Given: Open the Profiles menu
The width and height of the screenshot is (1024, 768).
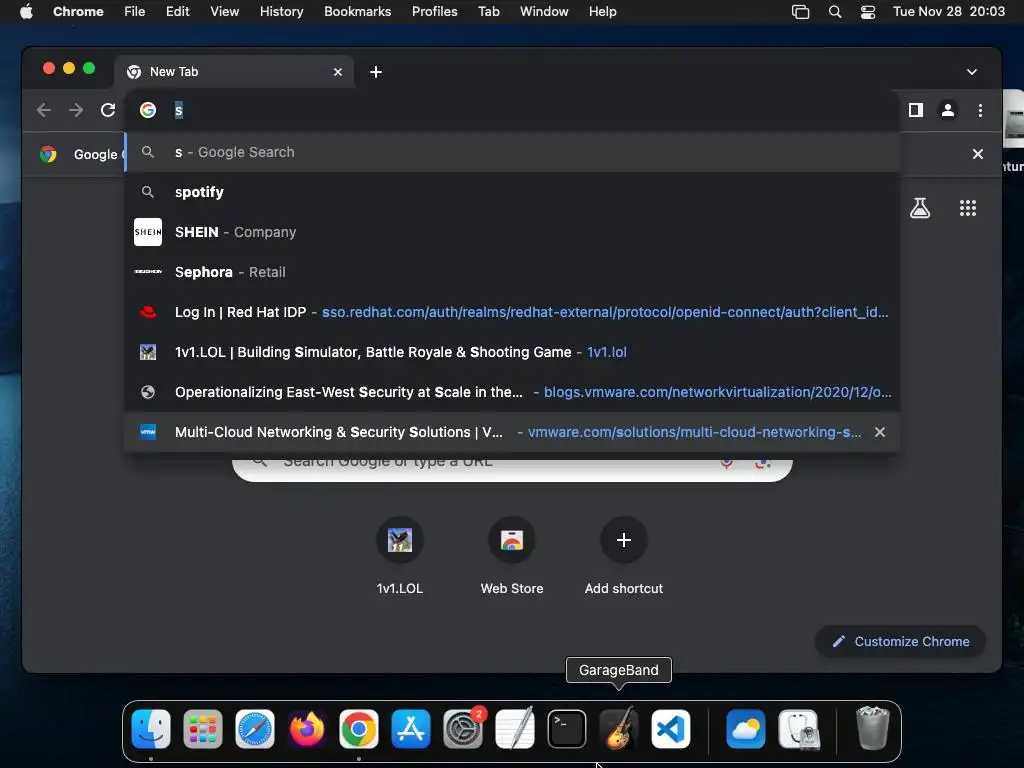Looking at the screenshot, I should click(x=434, y=12).
